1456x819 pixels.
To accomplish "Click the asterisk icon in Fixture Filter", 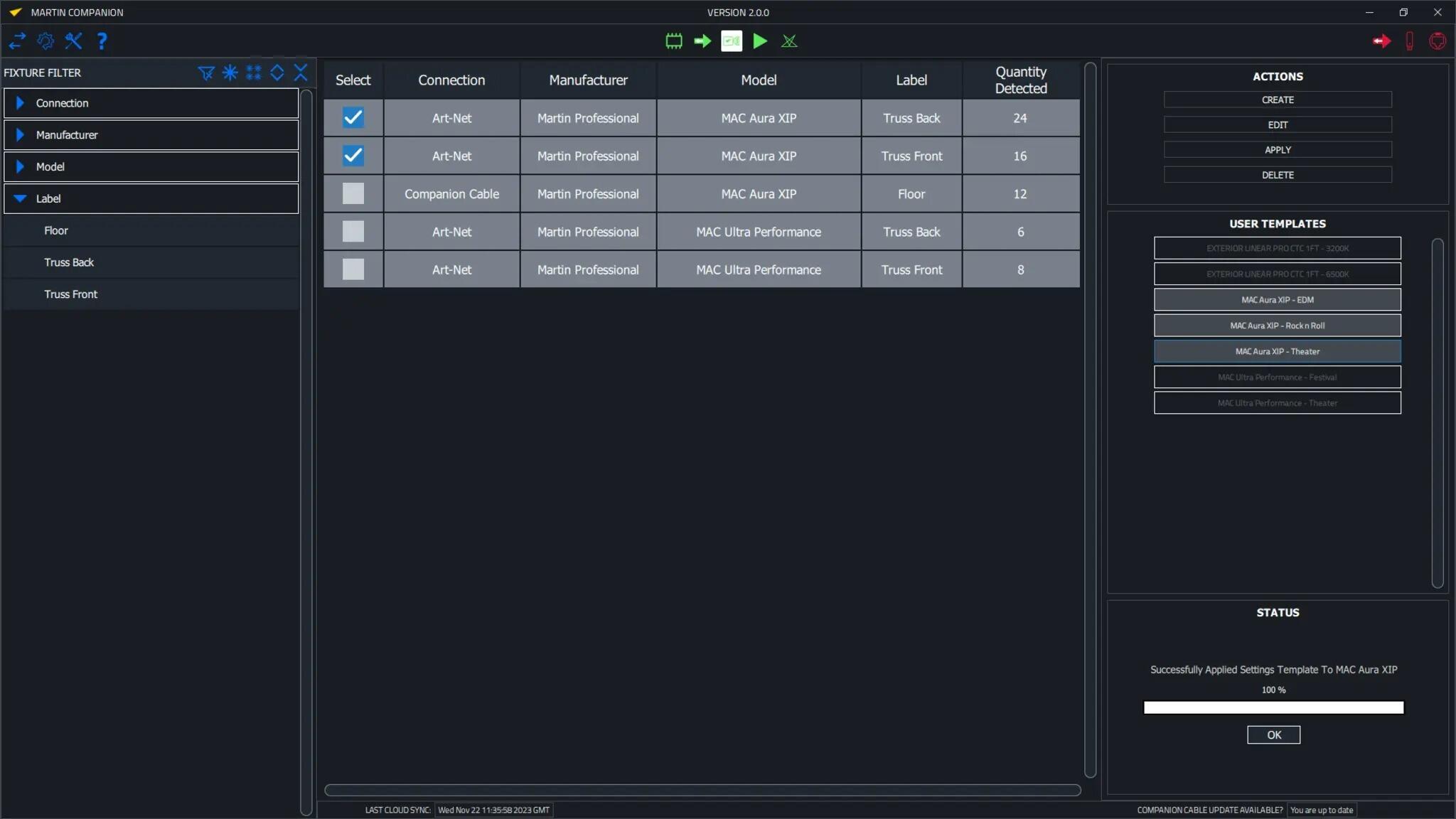I will point(230,73).
